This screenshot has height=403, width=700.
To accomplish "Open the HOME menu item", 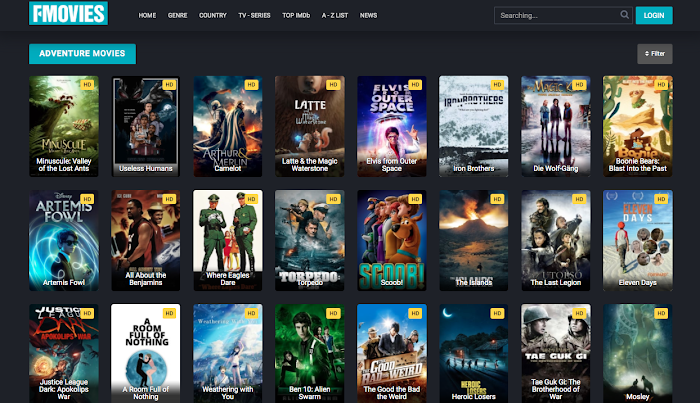I will point(147,15).
